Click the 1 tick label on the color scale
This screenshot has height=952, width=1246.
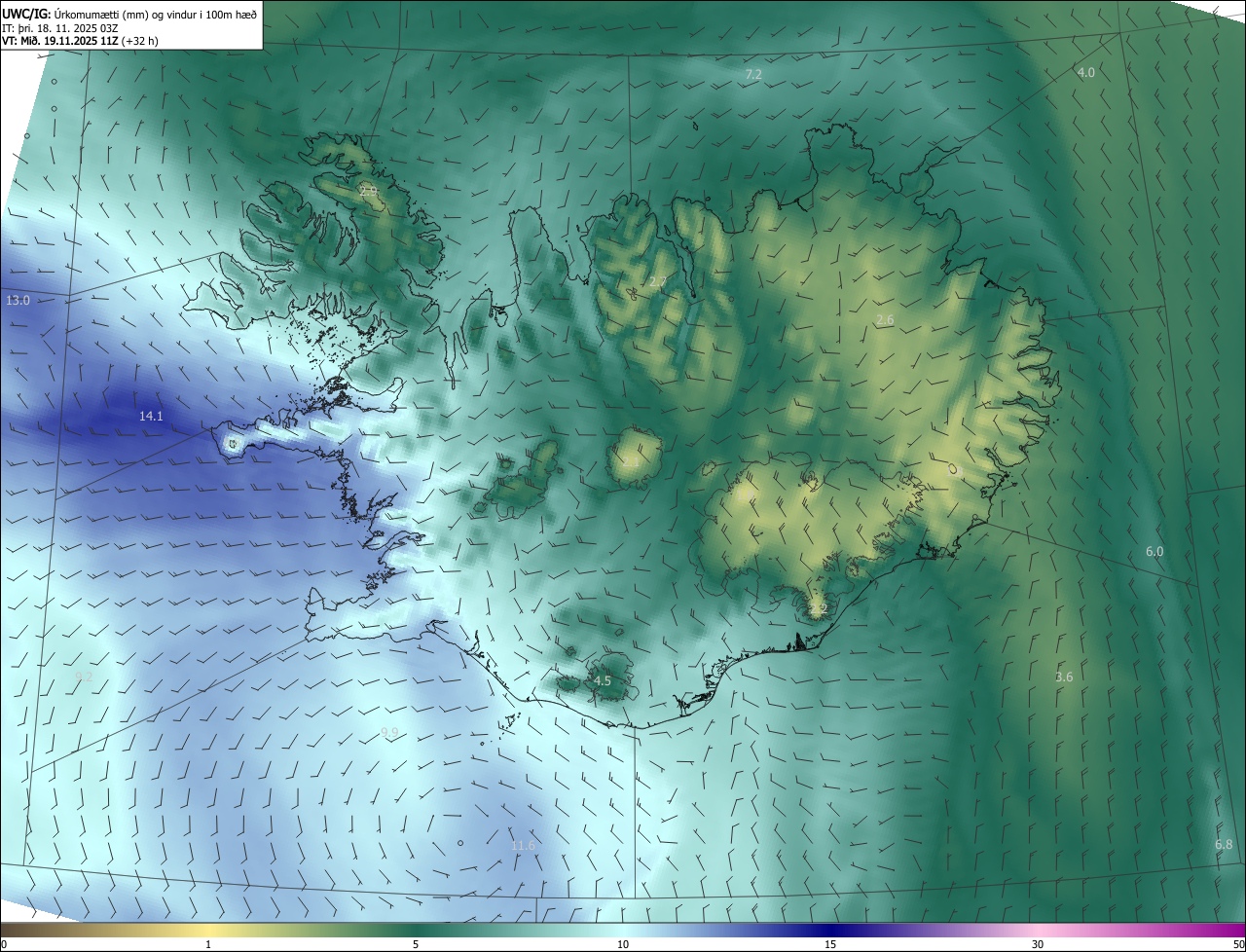coord(208,944)
